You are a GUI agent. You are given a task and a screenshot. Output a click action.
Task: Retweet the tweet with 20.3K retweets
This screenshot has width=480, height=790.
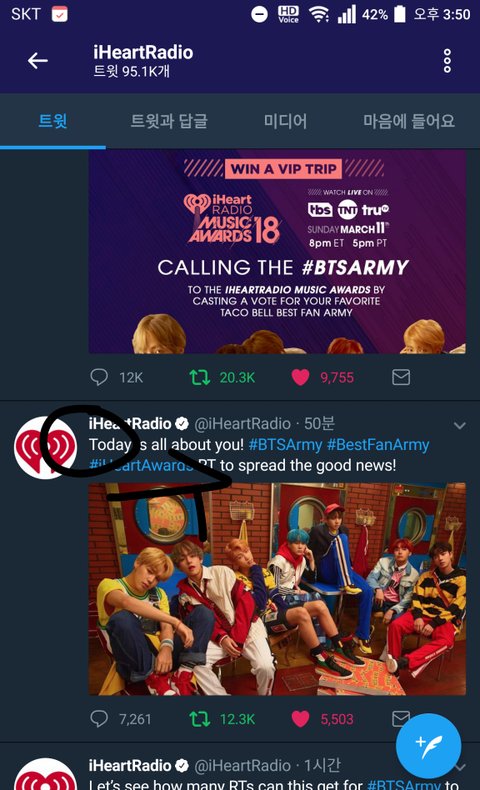coord(199,377)
